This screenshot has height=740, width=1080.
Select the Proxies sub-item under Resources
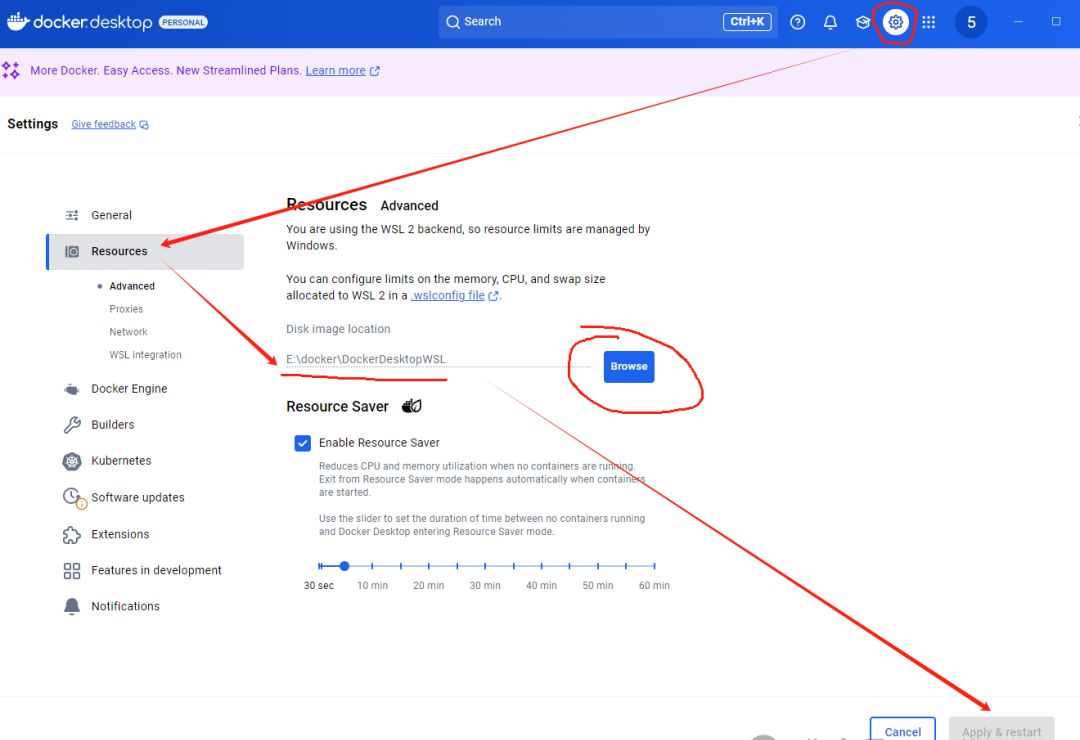click(x=126, y=309)
